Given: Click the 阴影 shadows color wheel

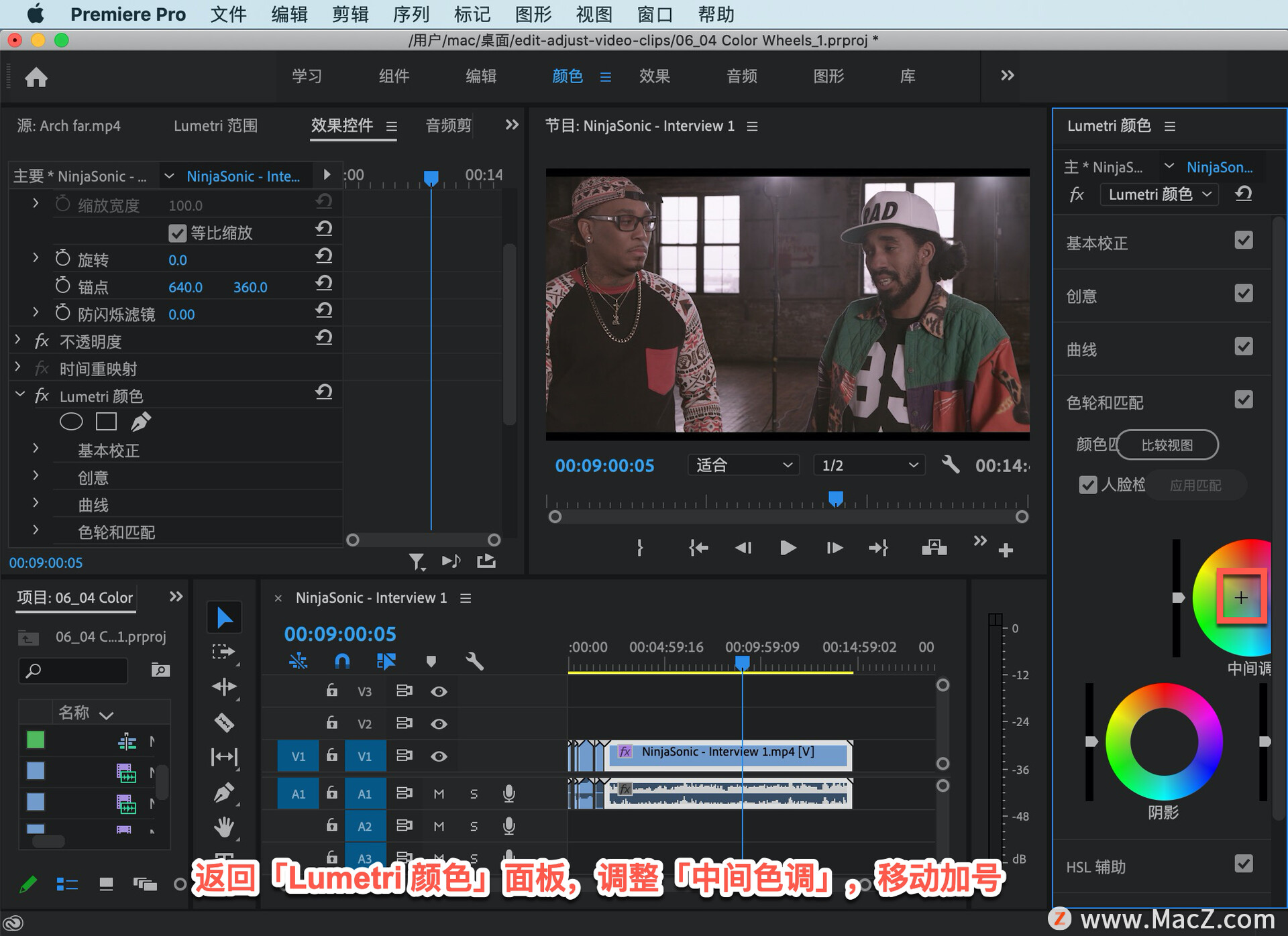Looking at the screenshot, I should [x=1164, y=742].
